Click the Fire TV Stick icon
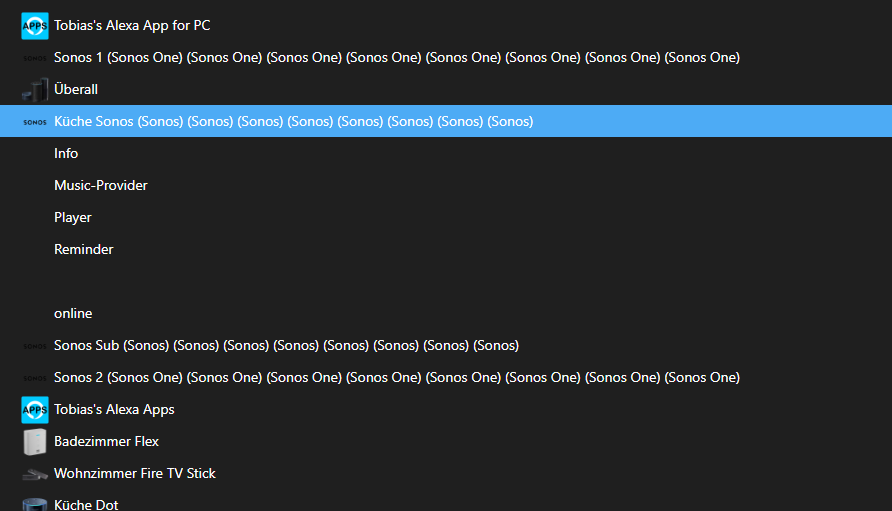The height and width of the screenshot is (511, 892). click(x=35, y=474)
